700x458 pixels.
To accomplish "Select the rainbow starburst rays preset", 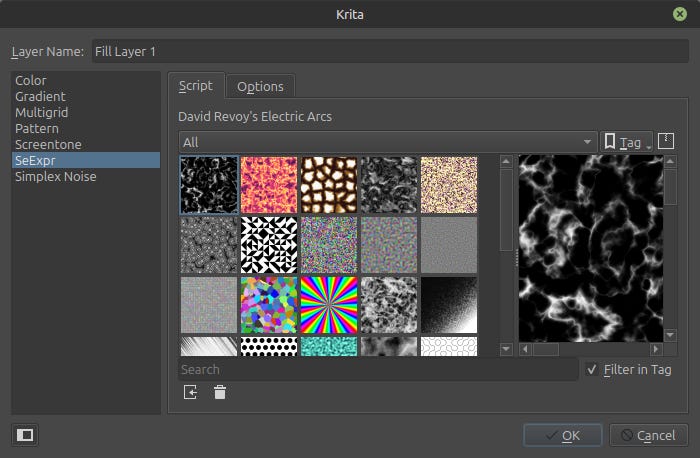I will pyautogui.click(x=329, y=305).
